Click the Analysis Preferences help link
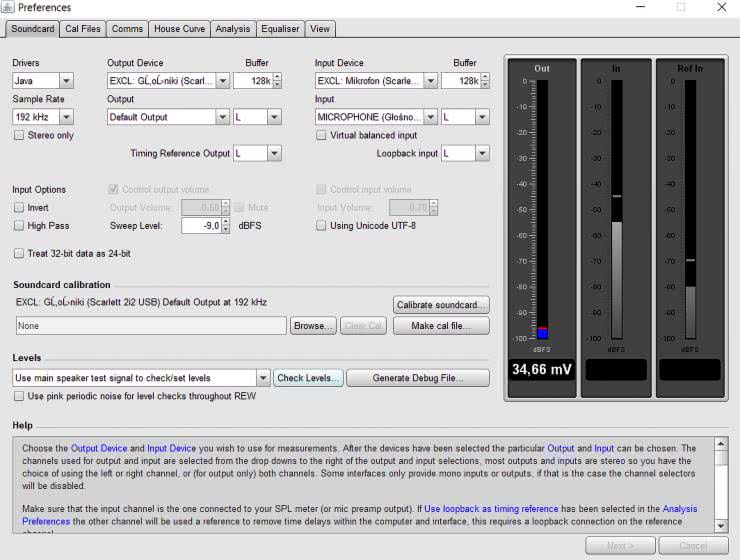The height and width of the screenshot is (560, 740). (680, 509)
